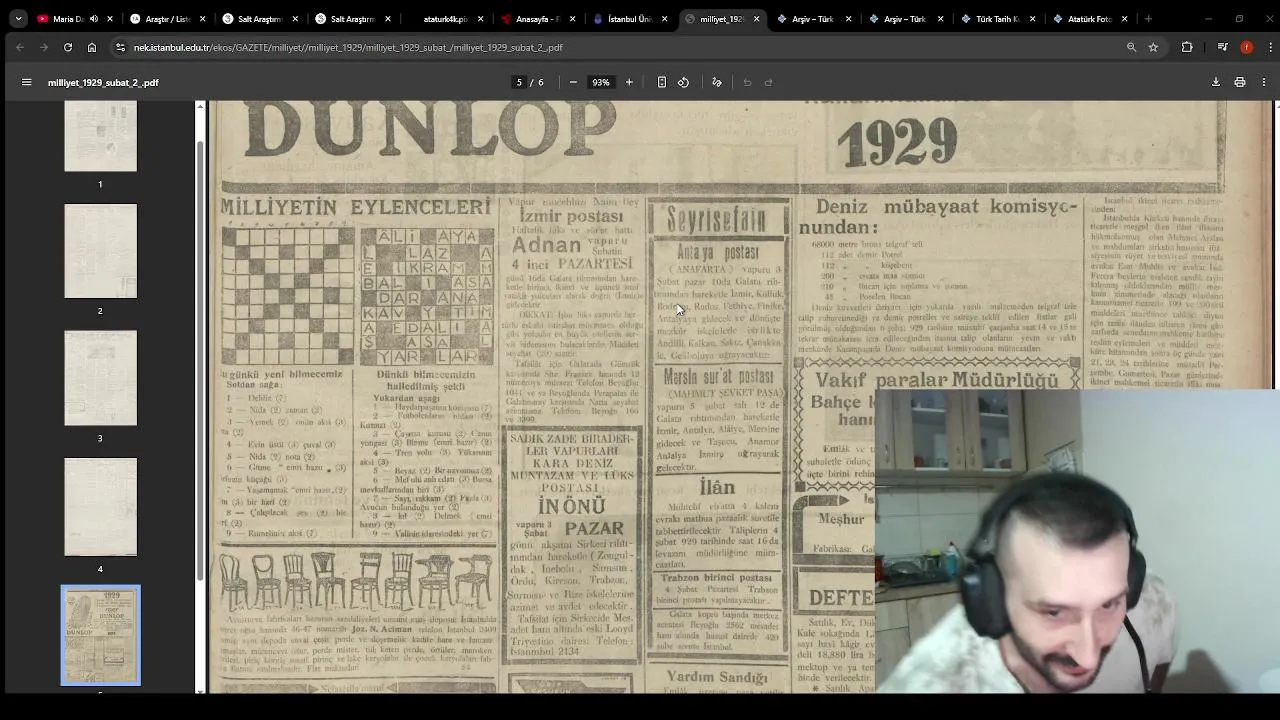Viewport: 1280px width, 720px height.
Task: Open the Chrome three-dot menu
Action: tap(1270, 47)
